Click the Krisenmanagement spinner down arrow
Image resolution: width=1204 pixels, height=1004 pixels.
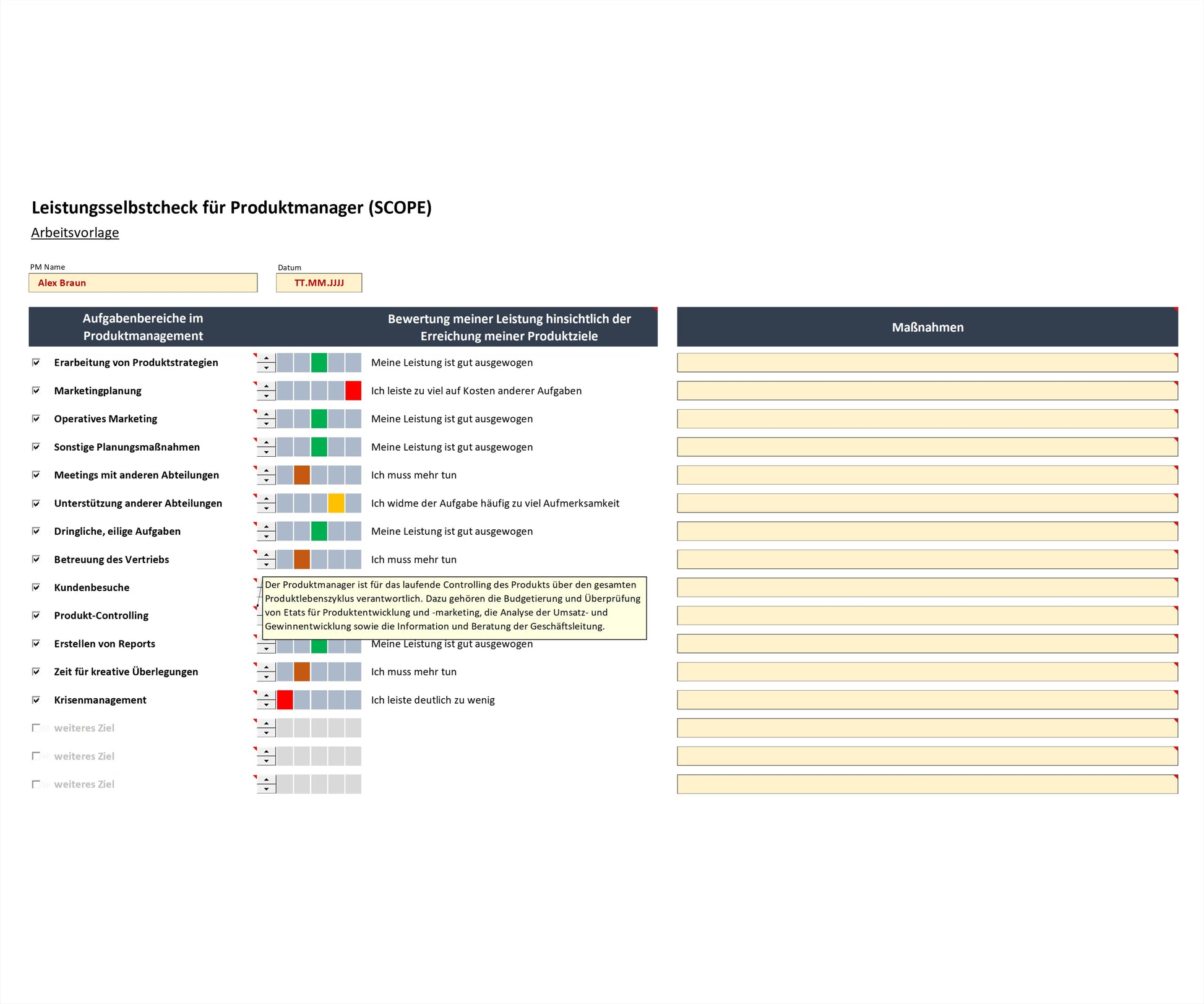click(x=266, y=705)
